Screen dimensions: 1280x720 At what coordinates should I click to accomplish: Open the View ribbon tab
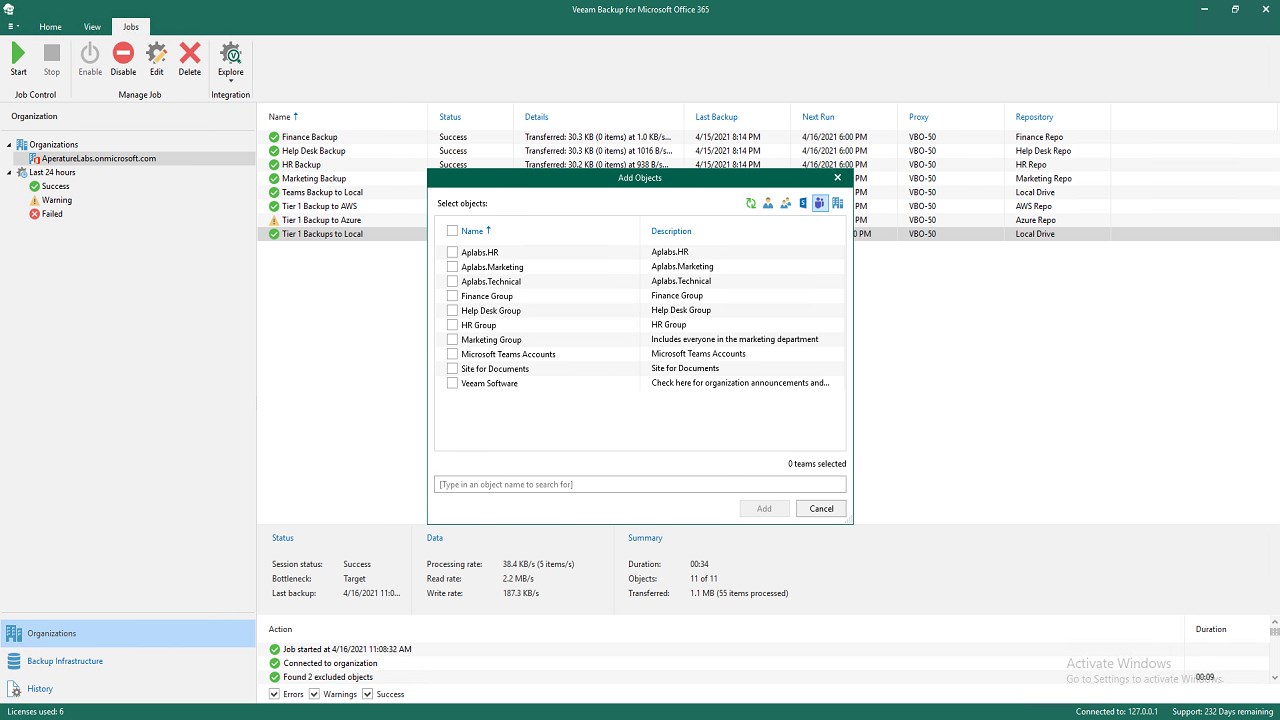click(x=92, y=27)
